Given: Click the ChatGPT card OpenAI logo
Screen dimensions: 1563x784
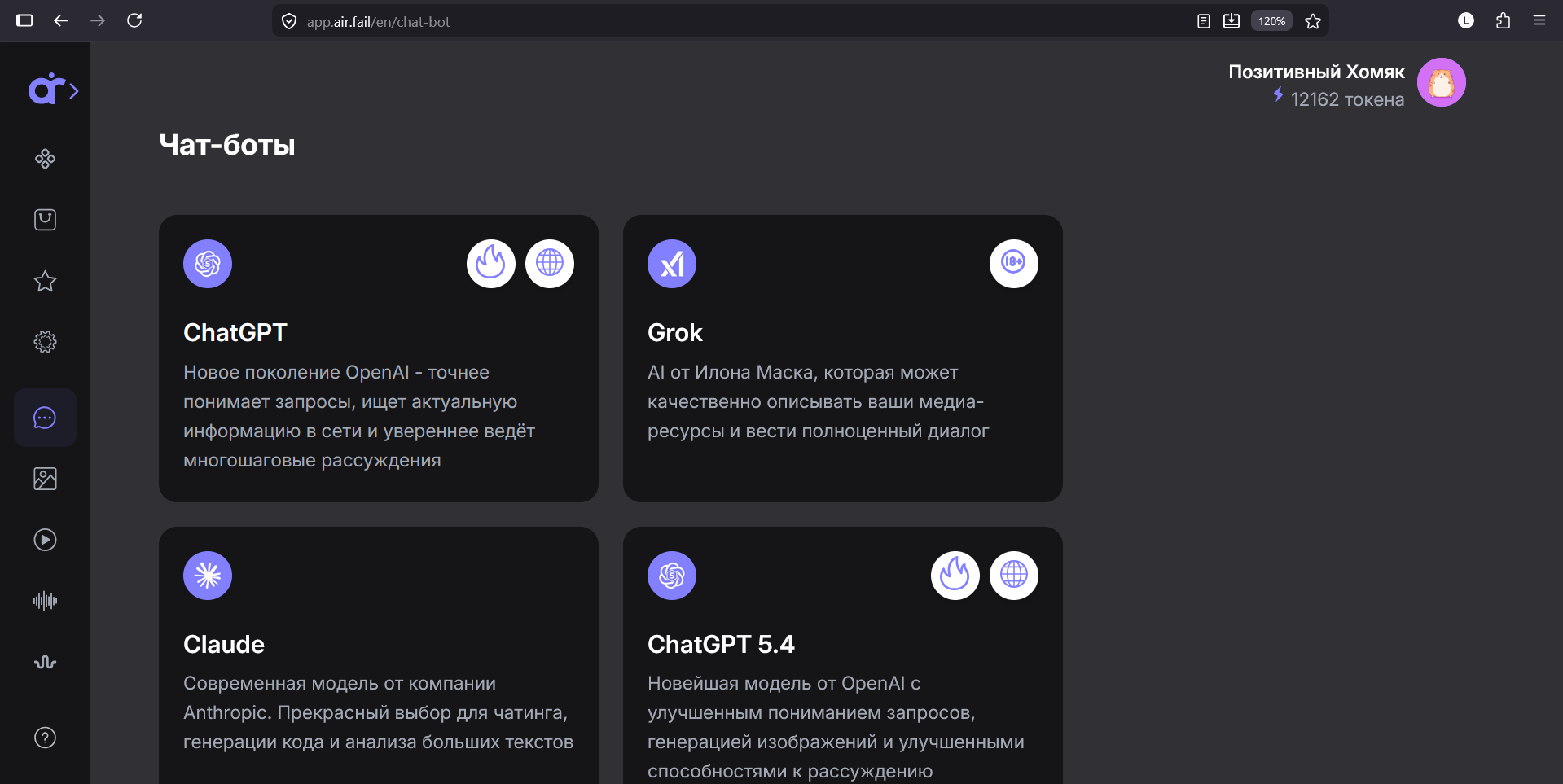Looking at the screenshot, I should pos(208,264).
